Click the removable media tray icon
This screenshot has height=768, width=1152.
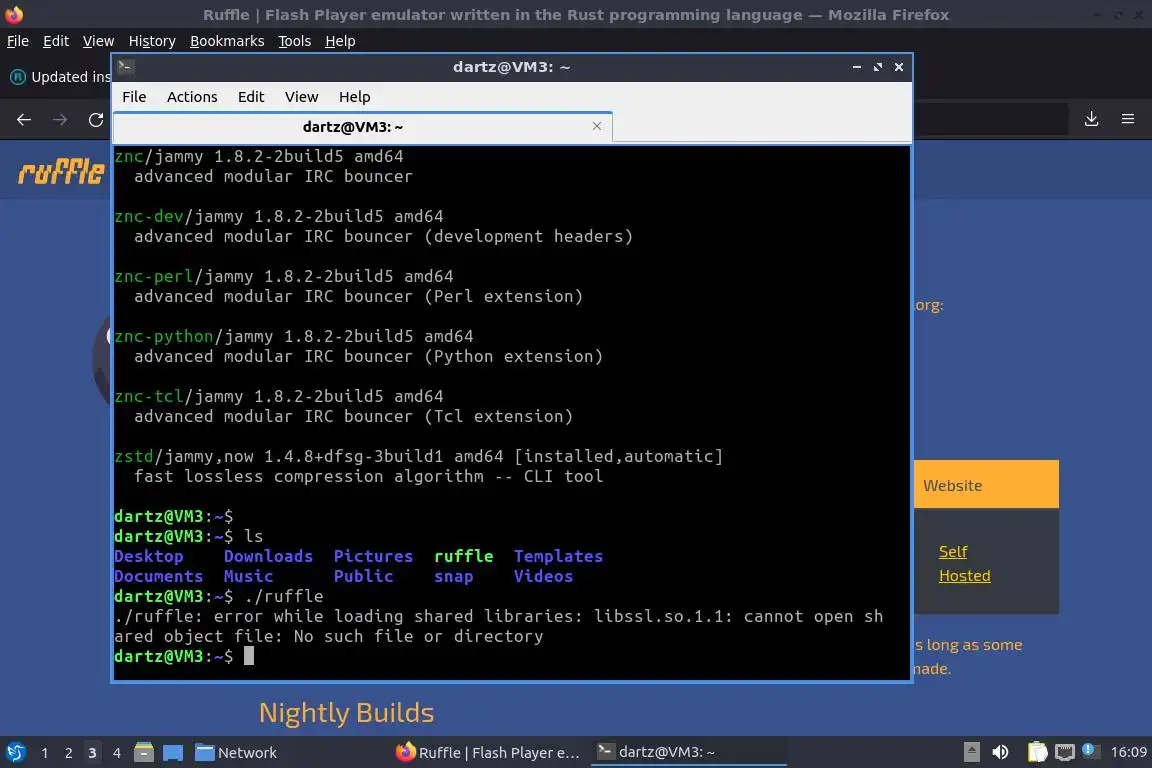click(x=971, y=752)
